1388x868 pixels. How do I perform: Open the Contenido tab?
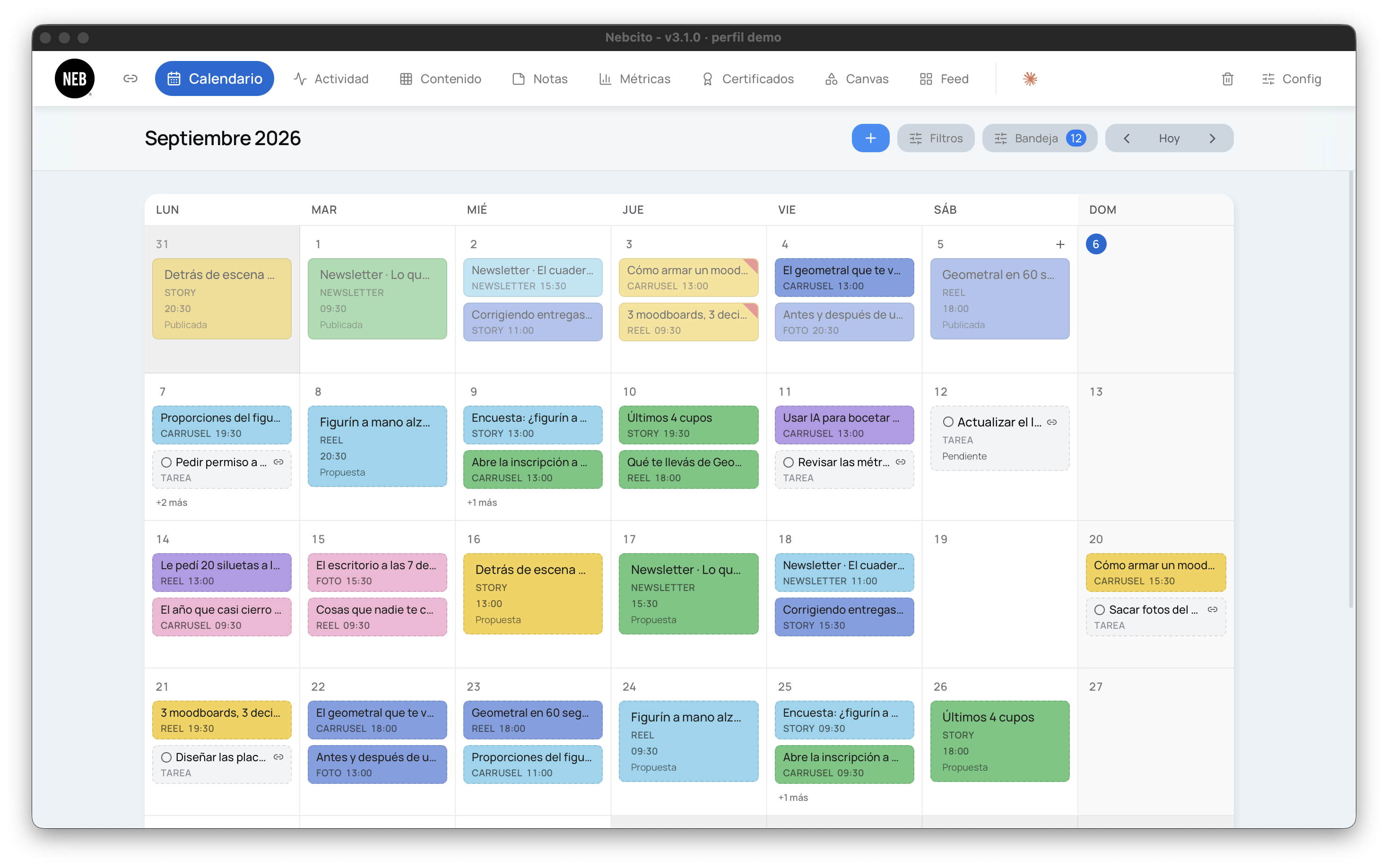[x=440, y=78]
